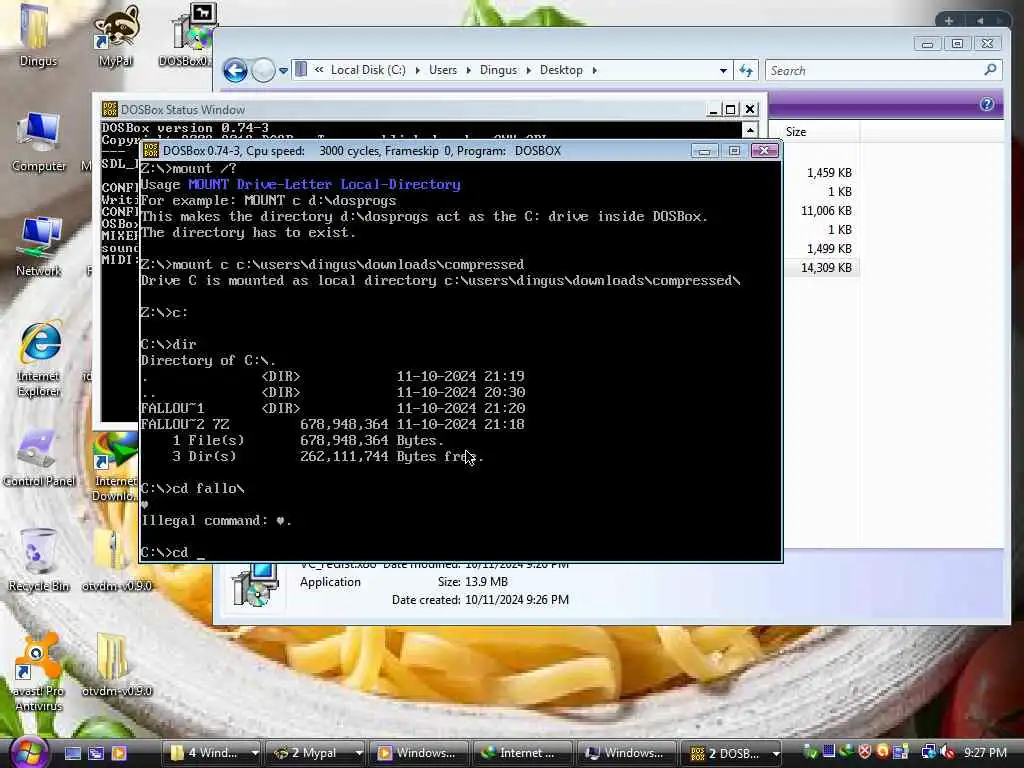Switch to the Internet ... taskbar button
The image size is (1024, 768).
522,753
